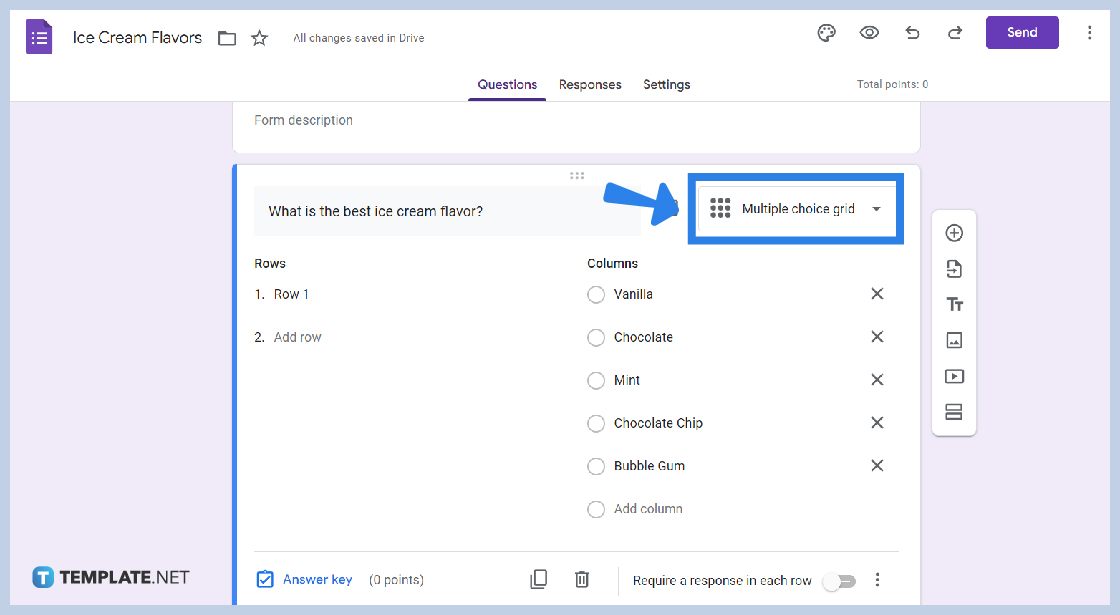
Task: Add an image from sidebar
Action: point(954,341)
